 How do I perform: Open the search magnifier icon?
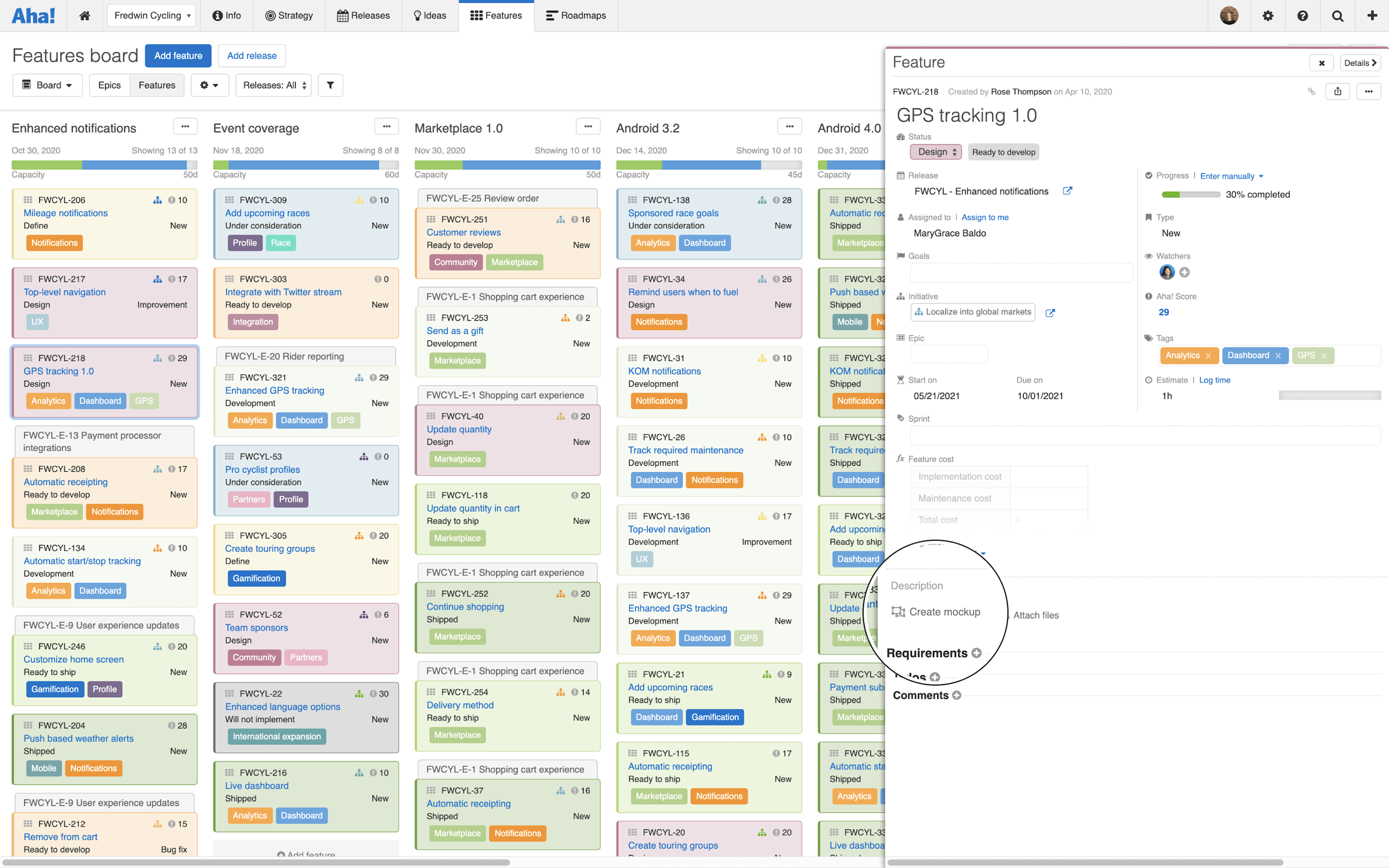coord(1337,15)
